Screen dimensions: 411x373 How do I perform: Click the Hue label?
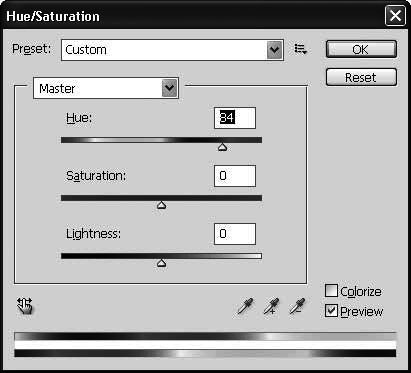coord(79,118)
